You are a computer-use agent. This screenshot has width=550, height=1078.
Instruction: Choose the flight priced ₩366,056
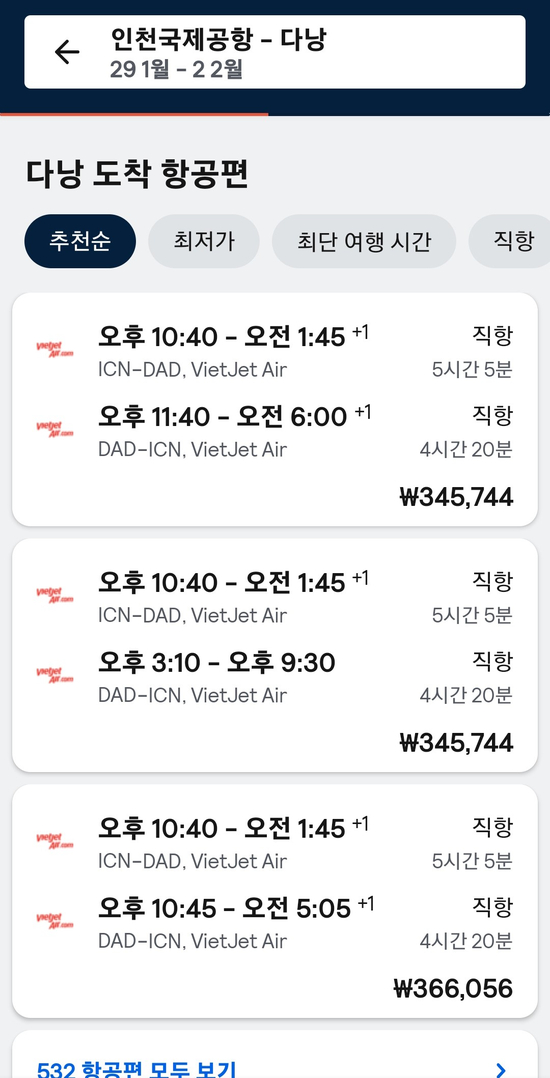tap(275, 901)
